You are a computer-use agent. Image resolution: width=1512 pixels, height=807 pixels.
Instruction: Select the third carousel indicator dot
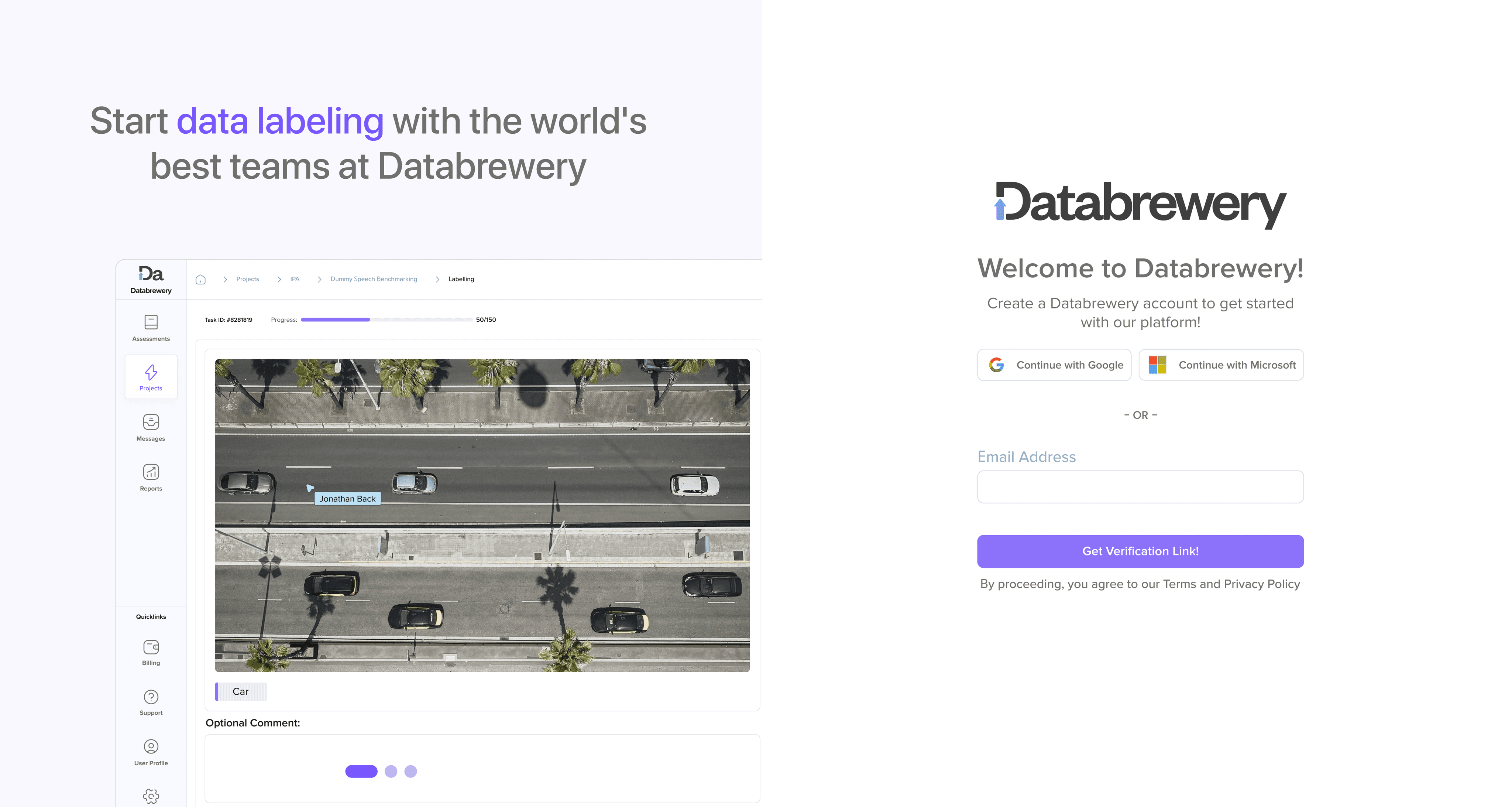point(411,771)
